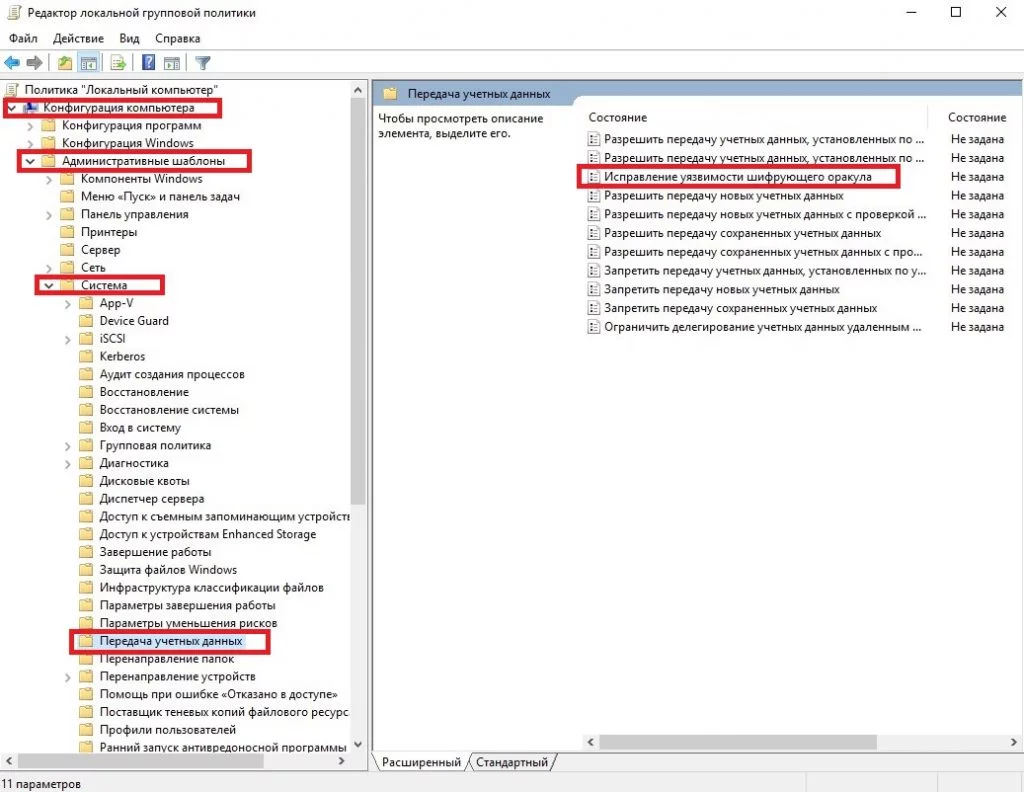The image size is (1024, 792).
Task: Expand the Компоненты Windows node
Action: 49,179
